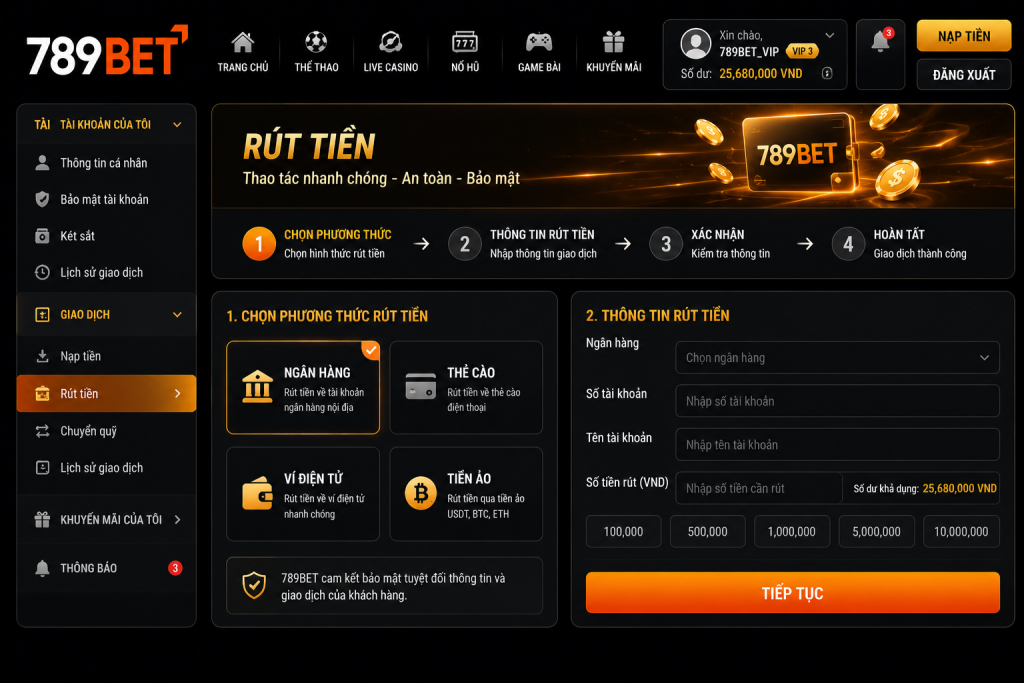Click the Thẻ cào card icon
The width and height of the screenshot is (1024, 683).
(x=421, y=386)
